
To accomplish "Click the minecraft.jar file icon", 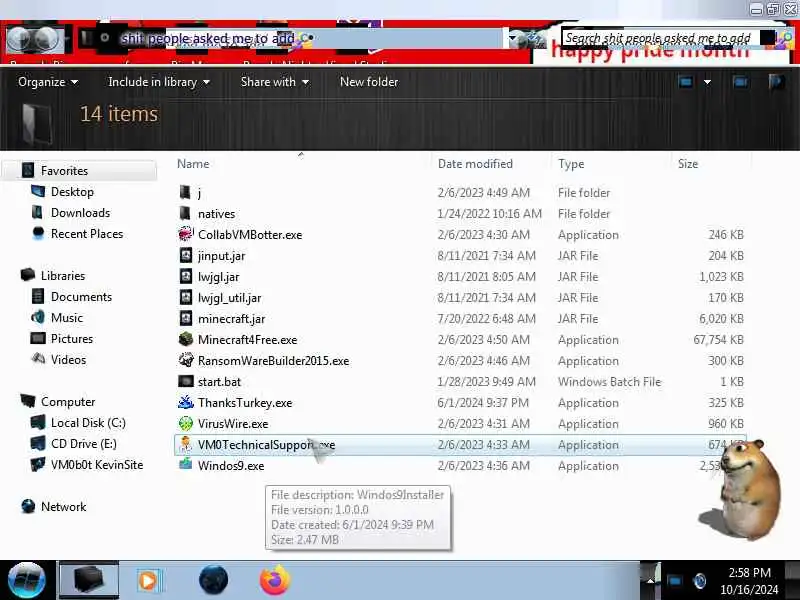I will point(186,318).
